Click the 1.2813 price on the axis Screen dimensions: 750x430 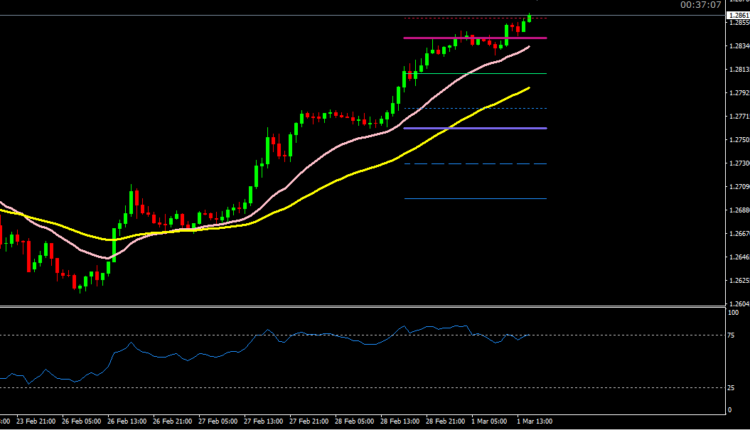coord(738,70)
